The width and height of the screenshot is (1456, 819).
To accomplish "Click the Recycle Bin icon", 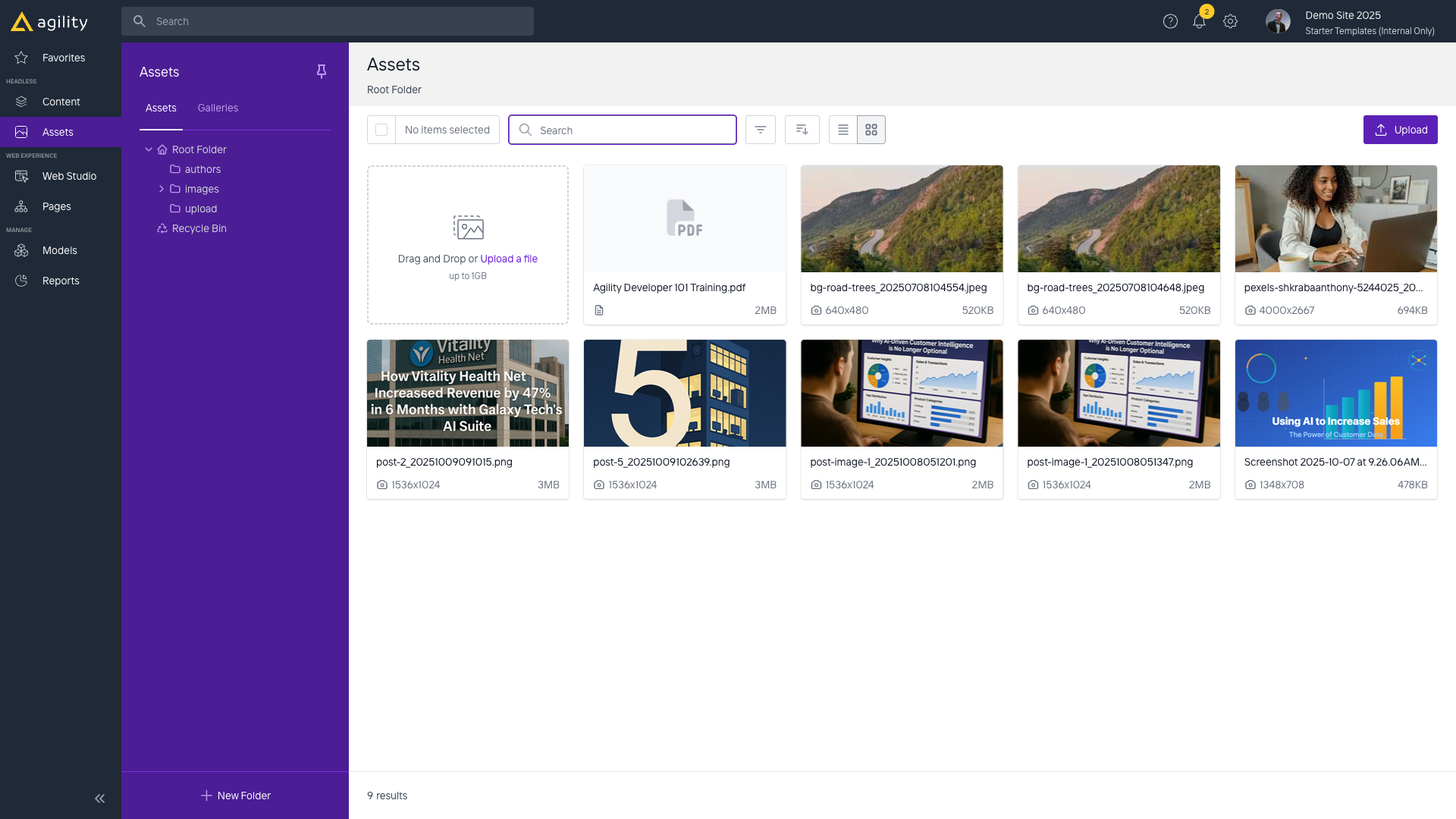I will (162, 228).
